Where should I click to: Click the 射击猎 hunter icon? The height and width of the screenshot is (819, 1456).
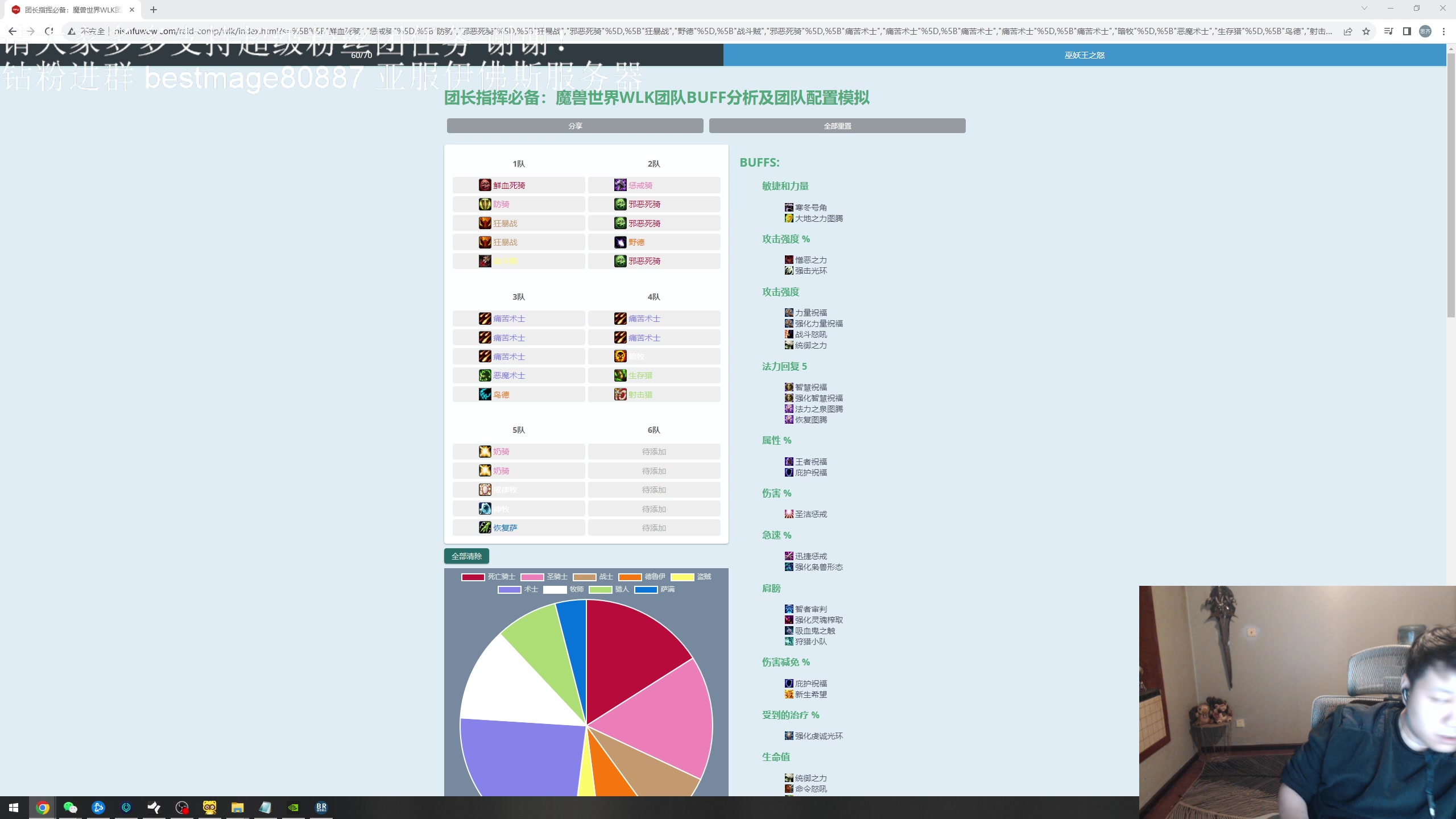(x=620, y=395)
